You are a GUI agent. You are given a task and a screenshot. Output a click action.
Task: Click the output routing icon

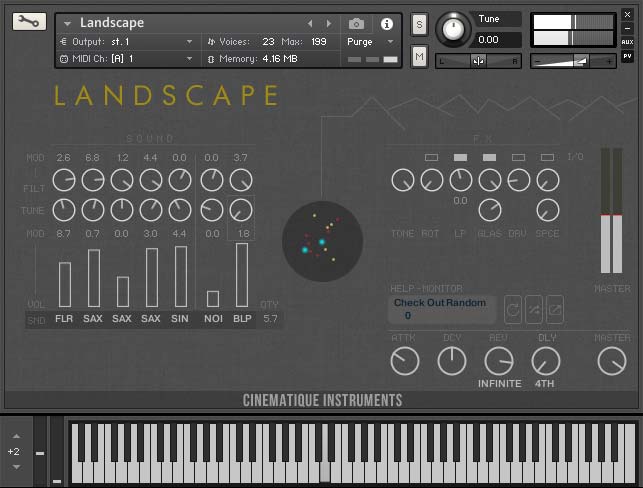point(64,42)
